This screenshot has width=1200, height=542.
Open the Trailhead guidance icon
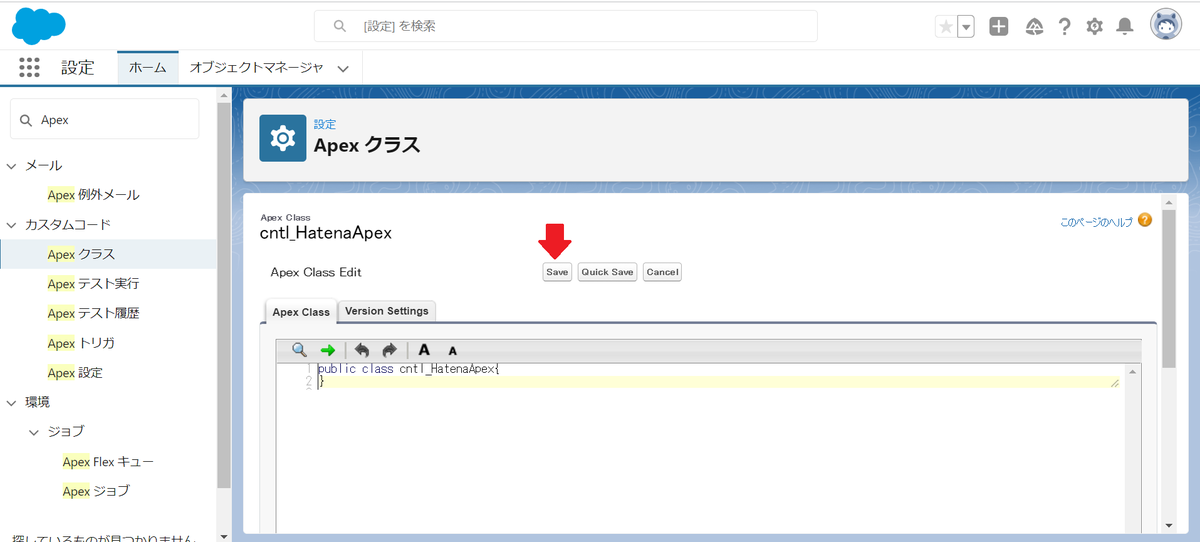coord(1035,27)
